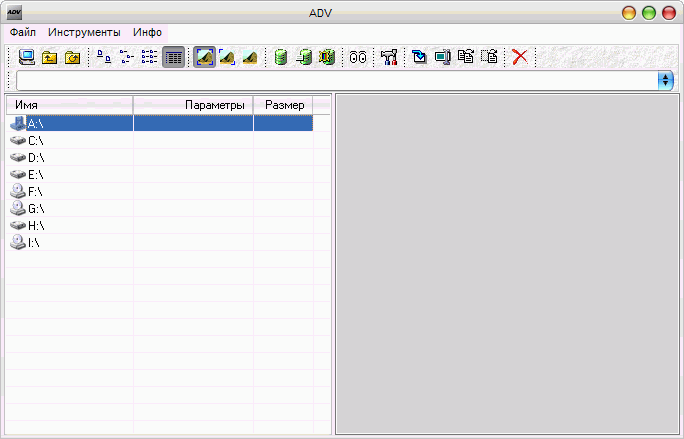
Task: Click the red X delete icon
Action: pyautogui.click(x=520, y=57)
